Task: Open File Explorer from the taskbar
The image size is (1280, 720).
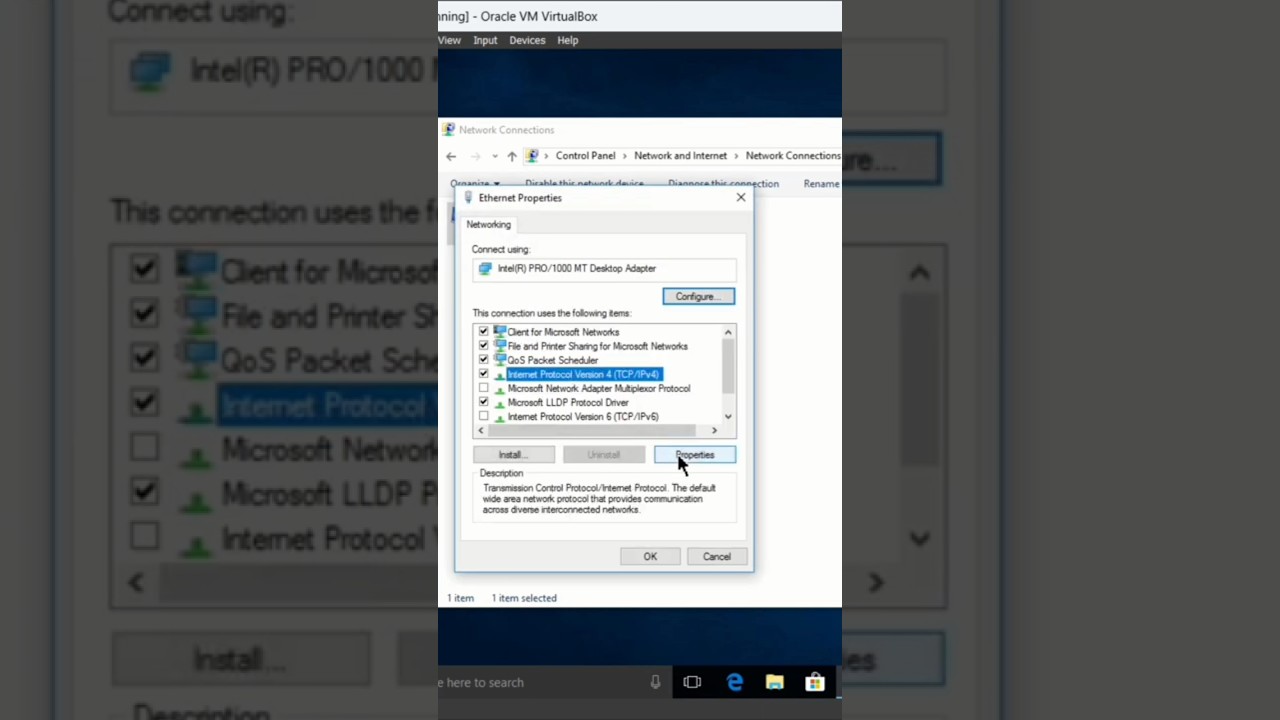Action: [x=775, y=683]
